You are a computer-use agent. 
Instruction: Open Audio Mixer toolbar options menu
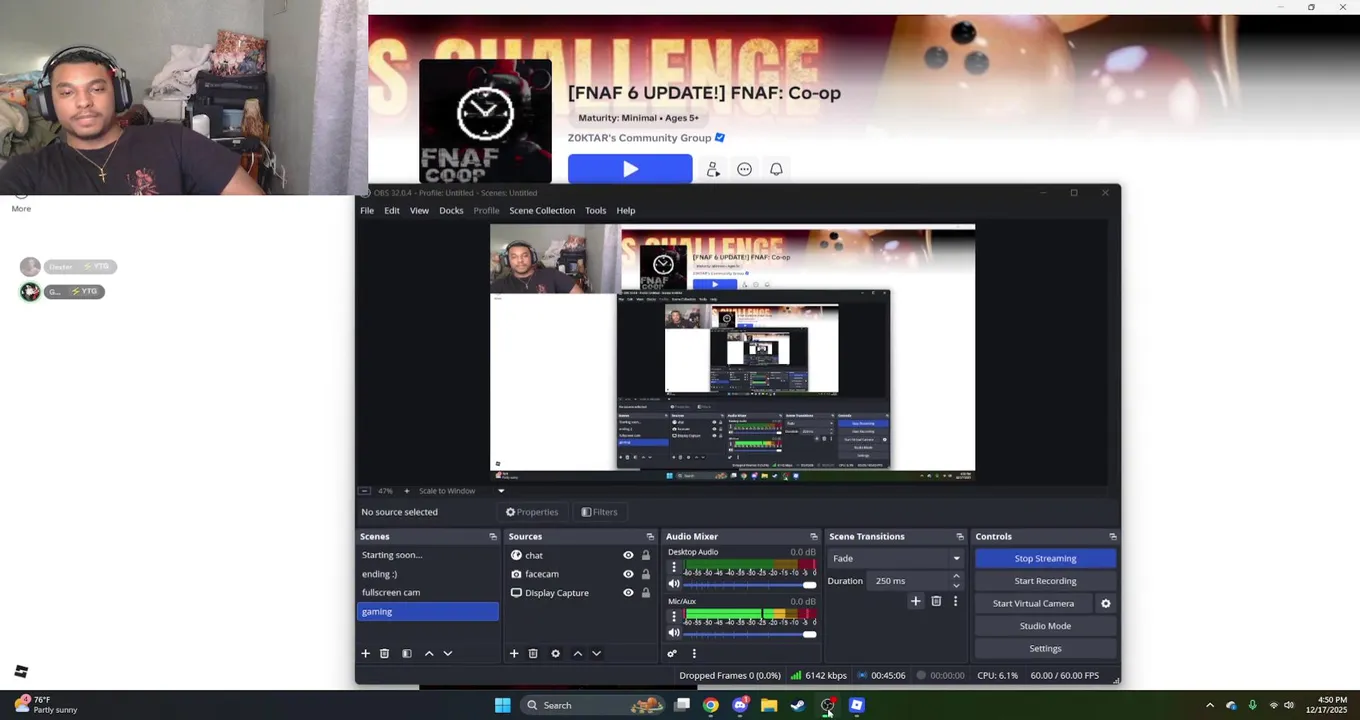693,653
